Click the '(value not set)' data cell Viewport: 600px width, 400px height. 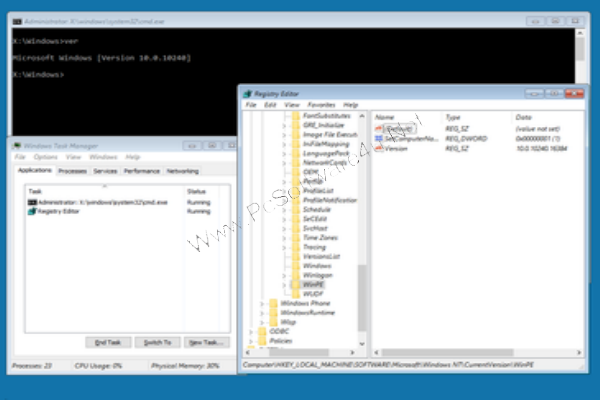538,129
